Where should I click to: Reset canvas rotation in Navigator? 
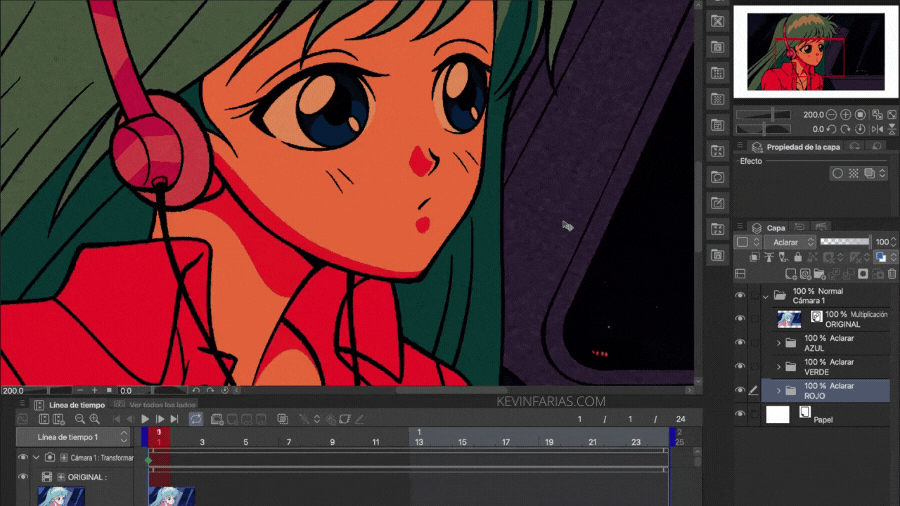[860, 129]
